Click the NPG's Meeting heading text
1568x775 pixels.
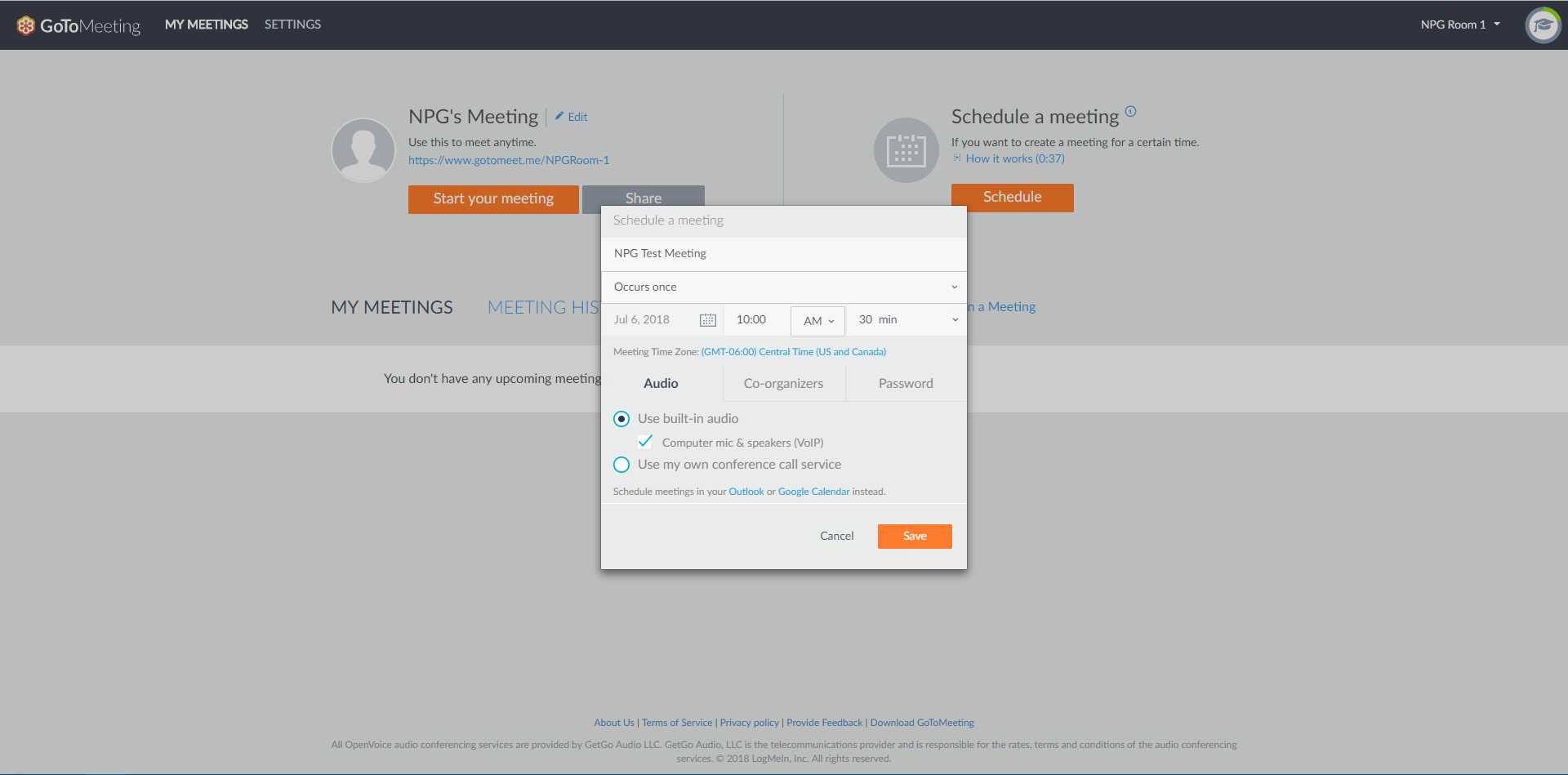[474, 117]
